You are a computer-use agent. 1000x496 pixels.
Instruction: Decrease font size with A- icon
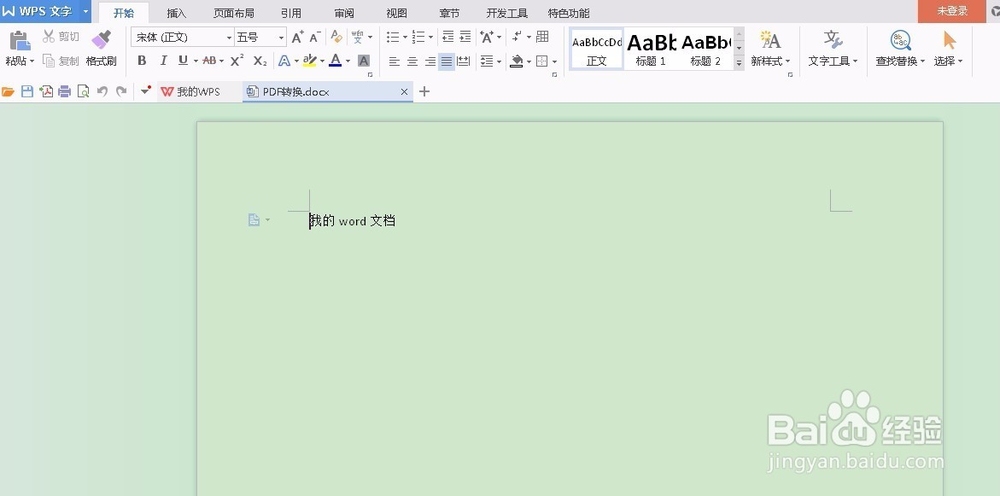pyautogui.click(x=315, y=38)
